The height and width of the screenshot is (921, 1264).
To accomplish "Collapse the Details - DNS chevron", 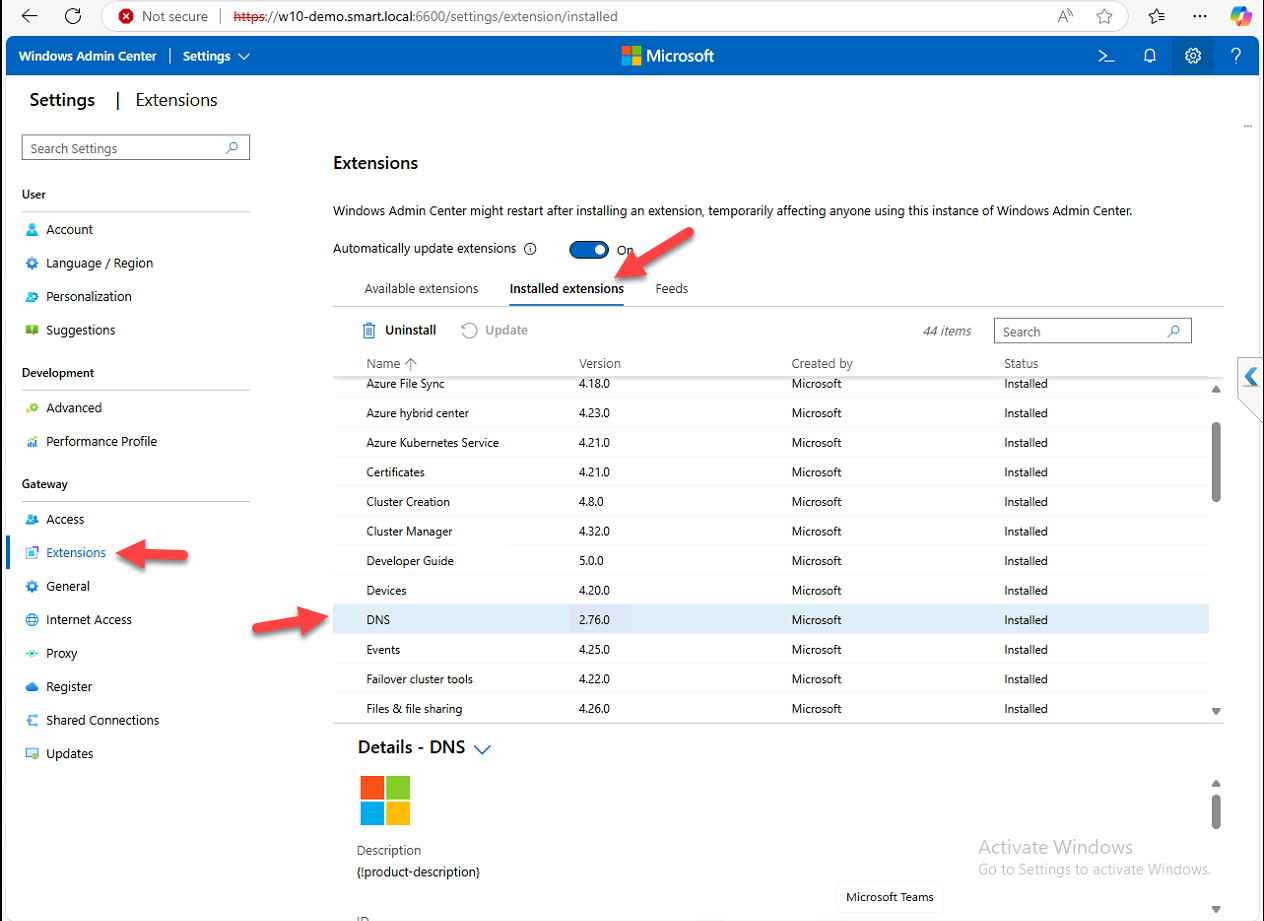I will click(x=482, y=748).
